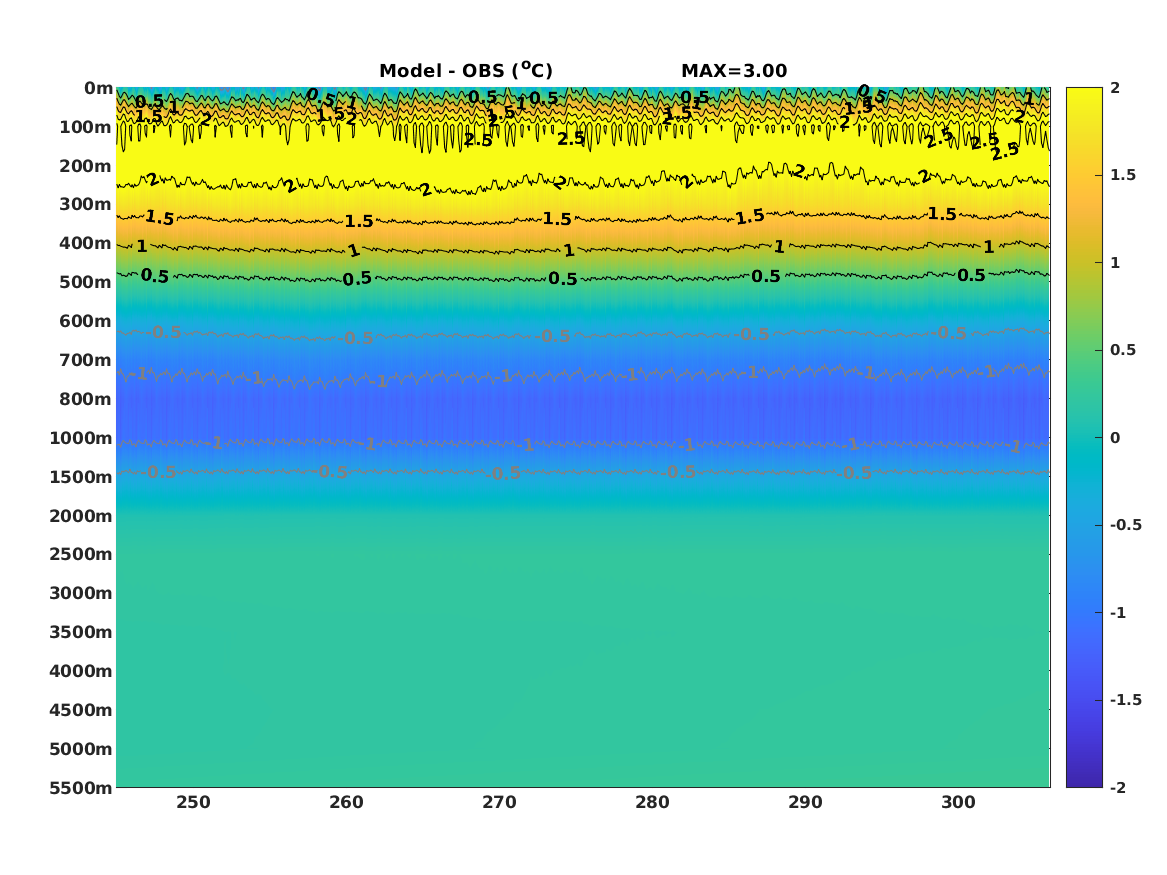Click the "200m" depth axis label
The height and width of the screenshot is (875, 1167).
click(x=86, y=166)
